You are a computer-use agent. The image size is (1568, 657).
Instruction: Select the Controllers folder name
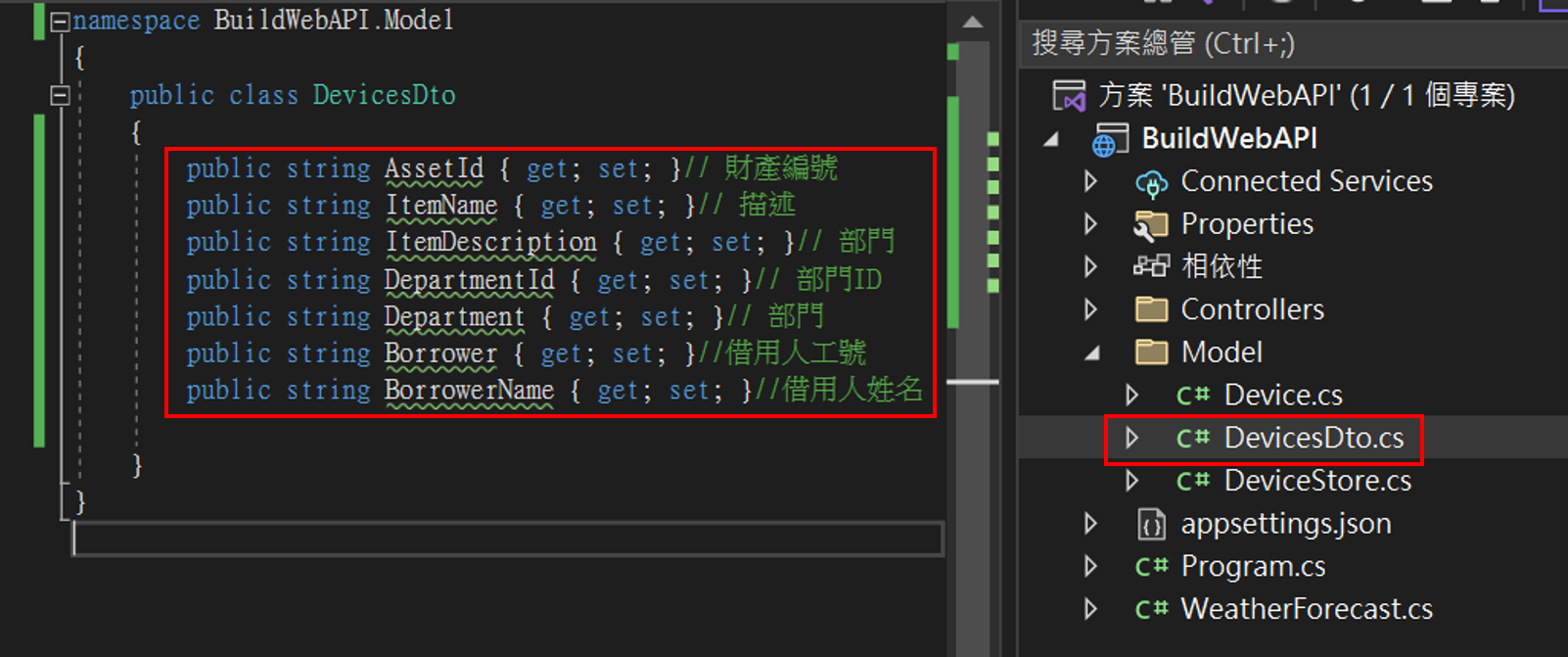[x=1252, y=309]
